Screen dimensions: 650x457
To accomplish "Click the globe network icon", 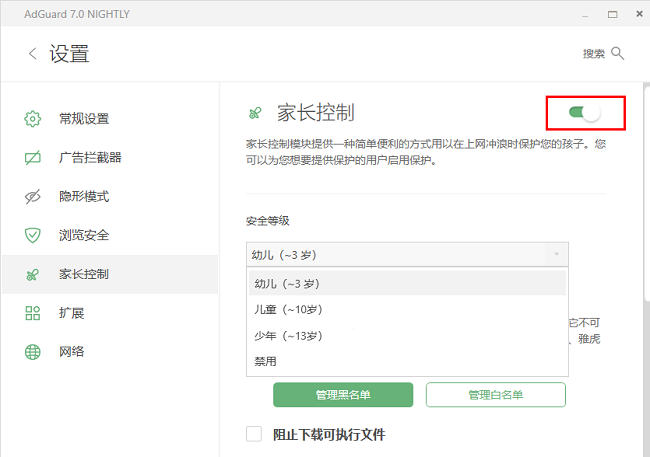I will point(32,352).
